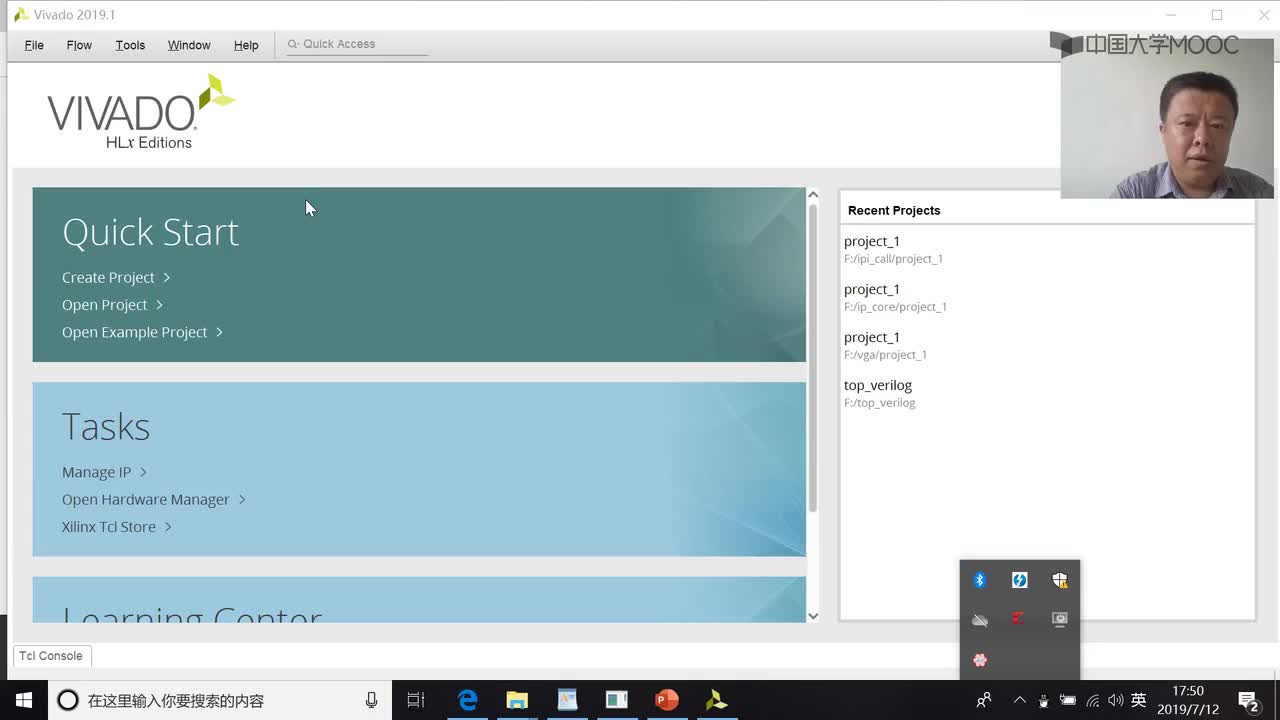
Task: Launch Microsoft Edge from taskbar
Action: coord(467,700)
